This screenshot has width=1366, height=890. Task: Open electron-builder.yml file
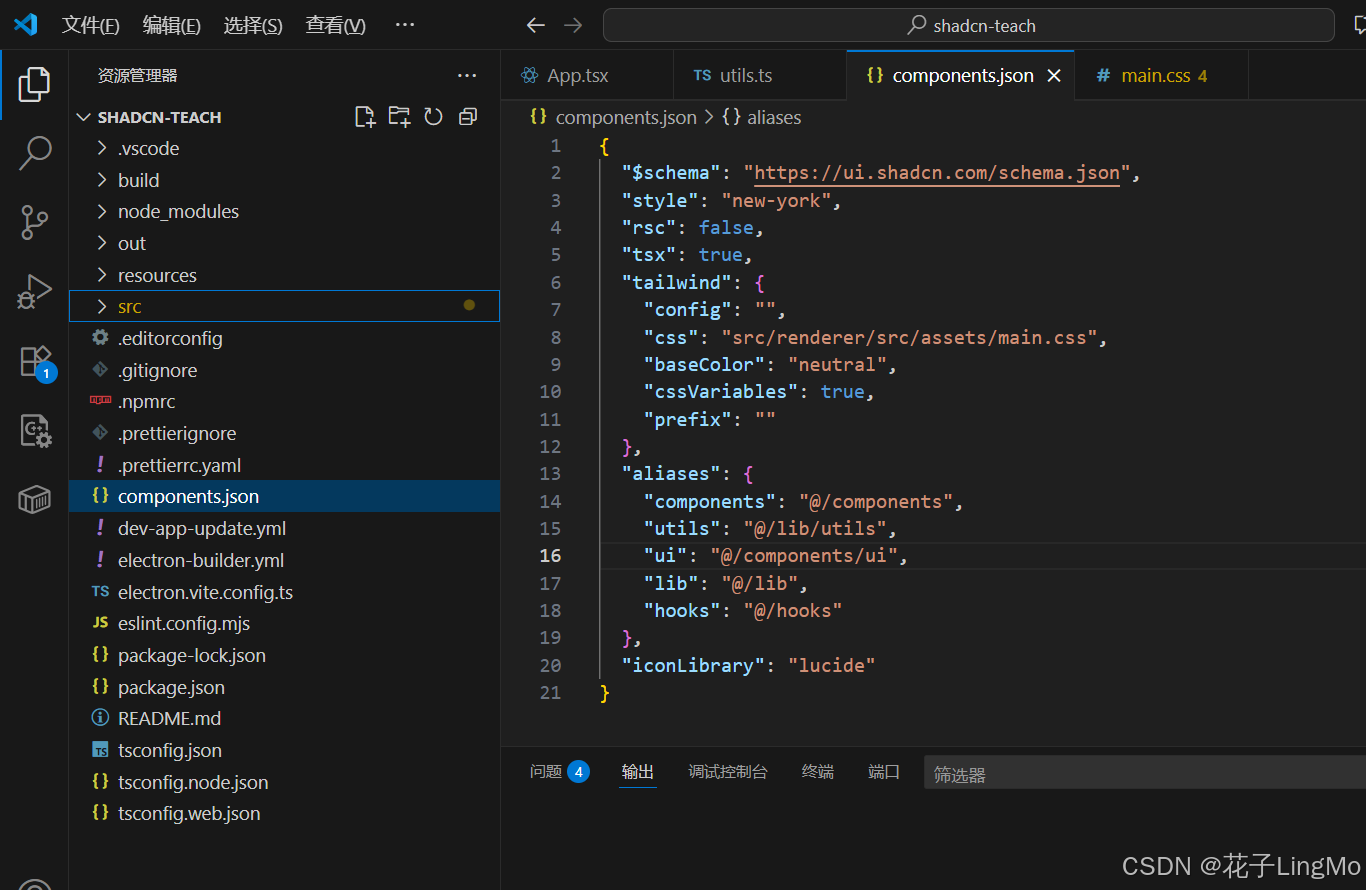pos(284,560)
